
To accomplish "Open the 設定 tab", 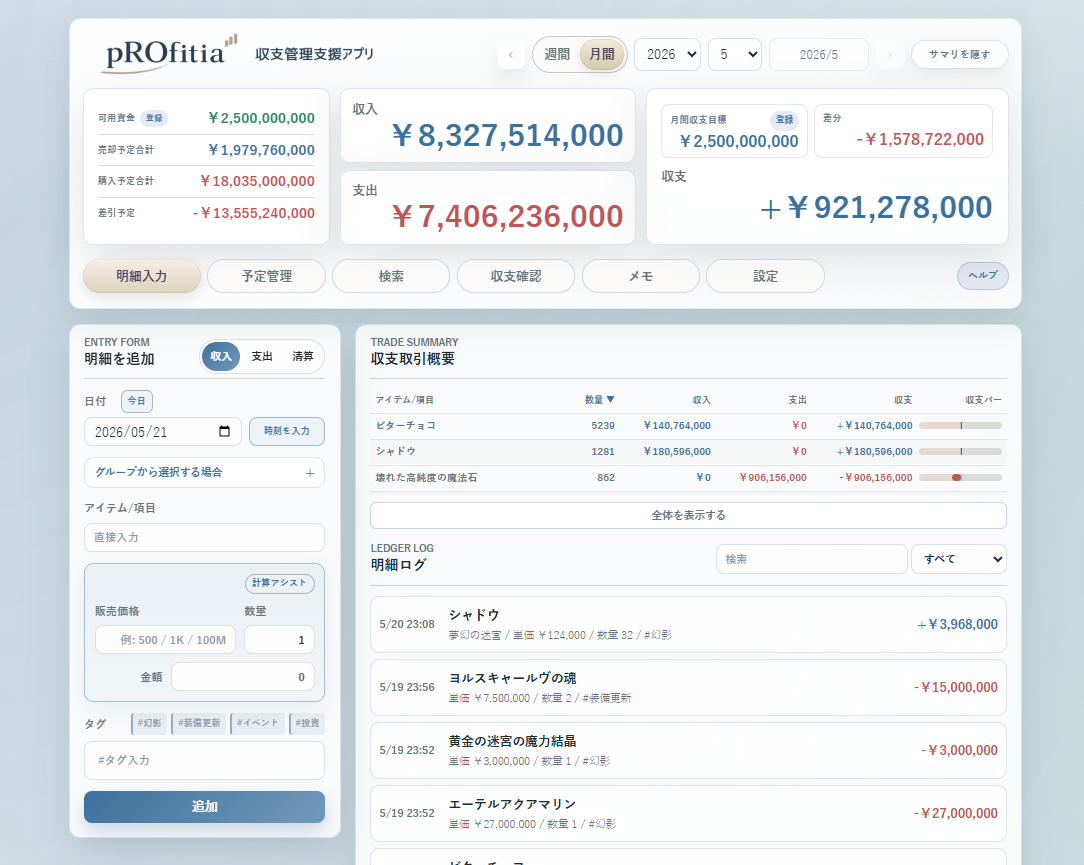I will tap(765, 276).
